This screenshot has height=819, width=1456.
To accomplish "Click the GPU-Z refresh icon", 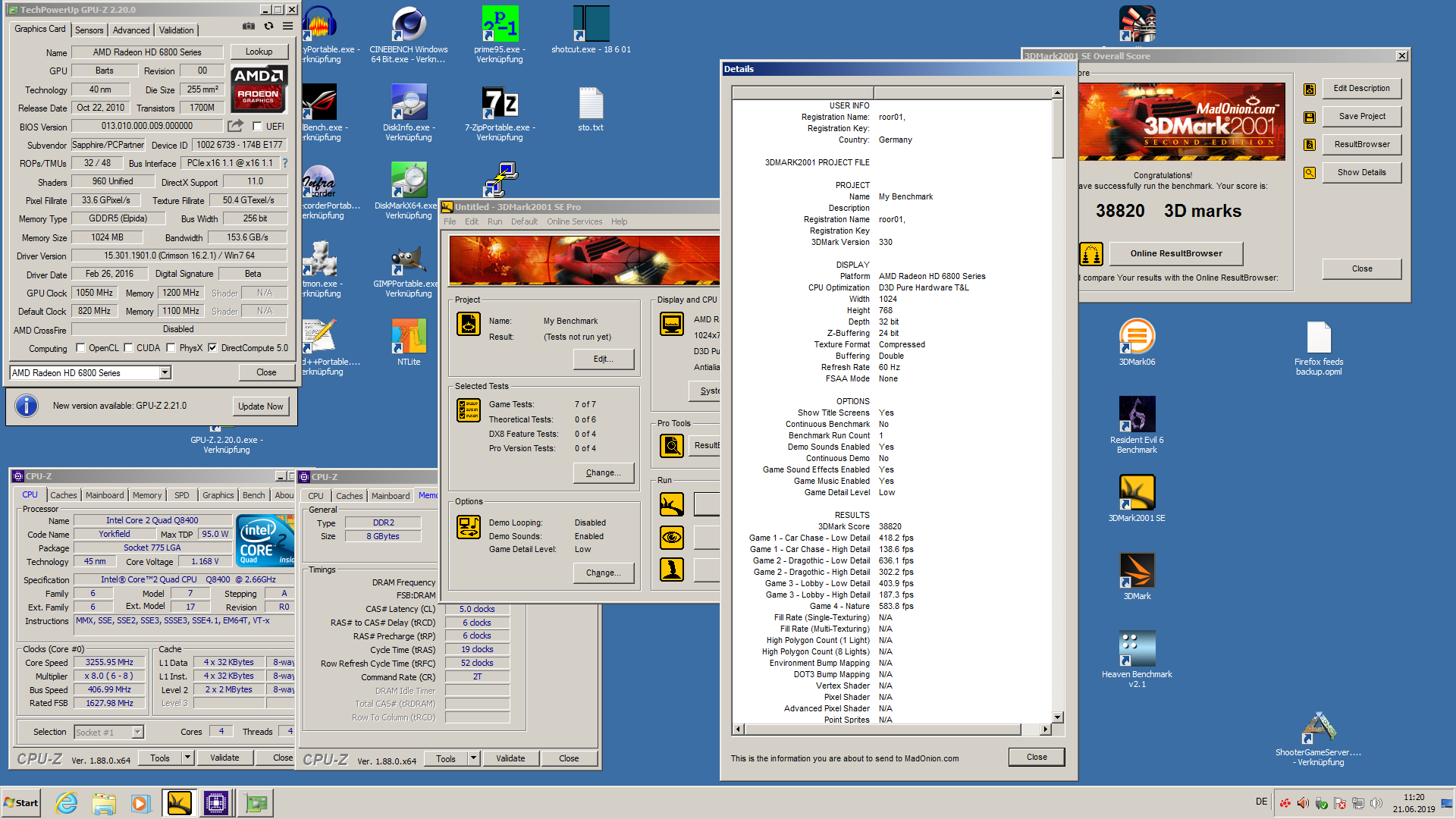I will 268,26.
